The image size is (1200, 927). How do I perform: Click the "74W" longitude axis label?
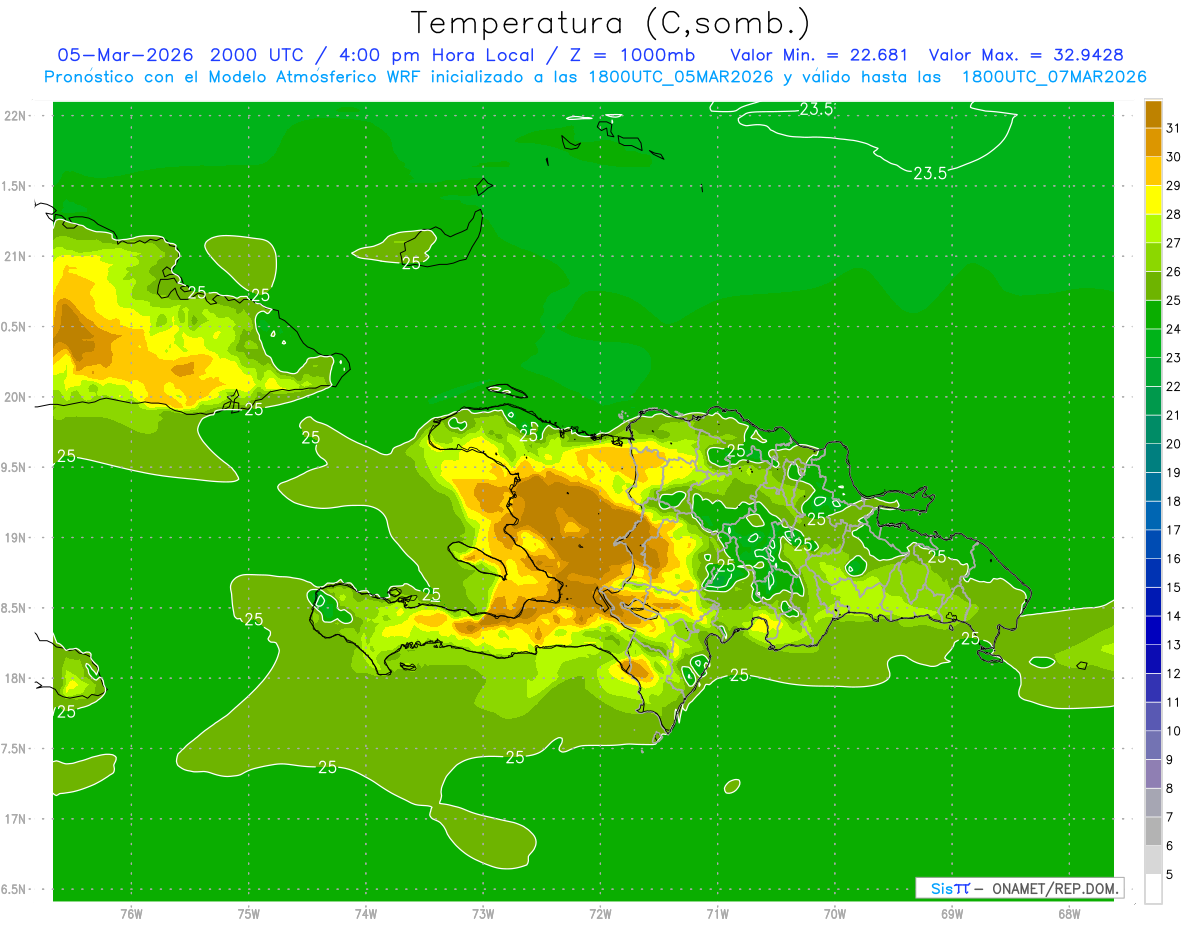click(366, 913)
